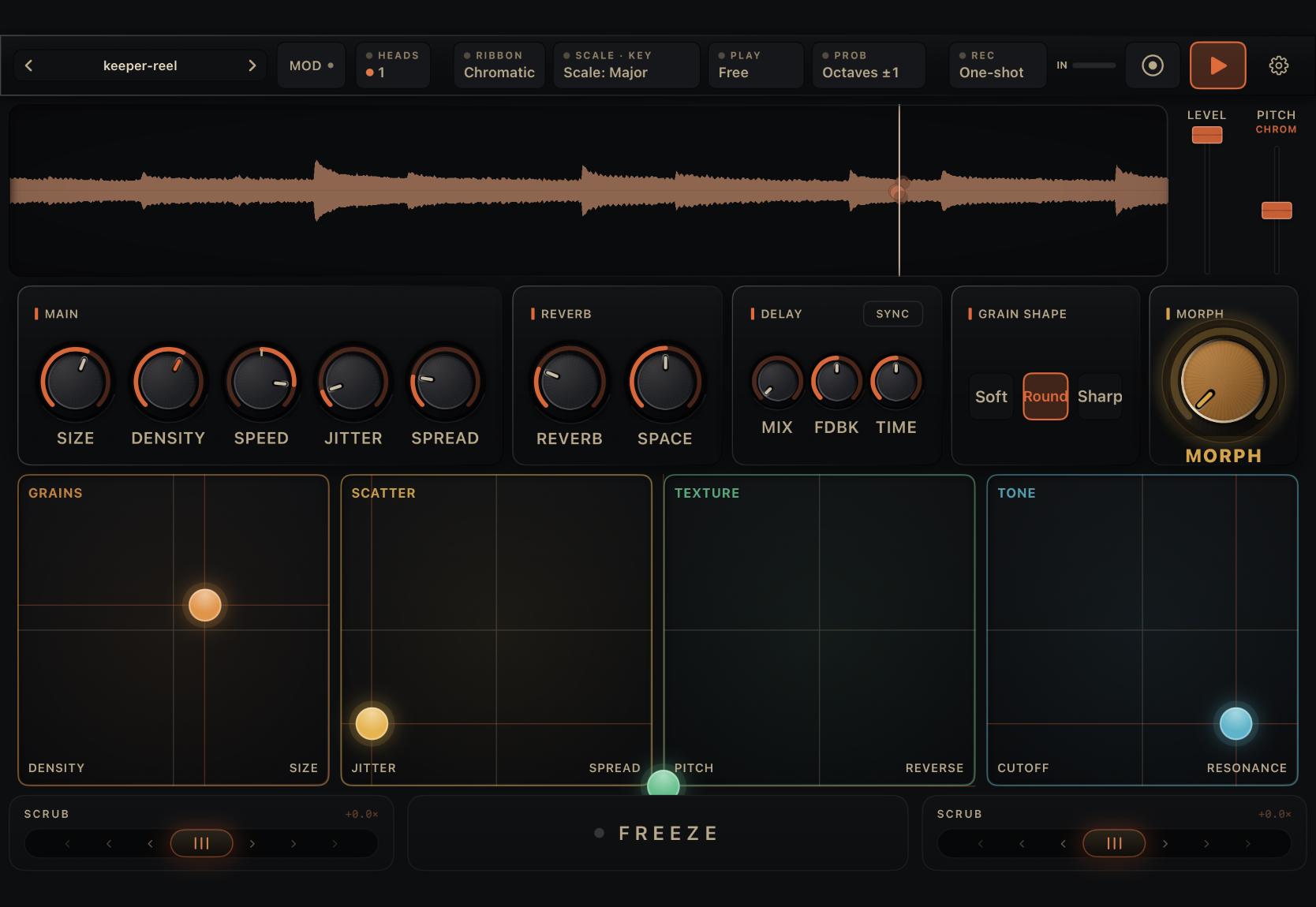Viewport: 1316px width, 907px height.
Task: Click the SCATTER pad yellow puck
Action: click(372, 724)
